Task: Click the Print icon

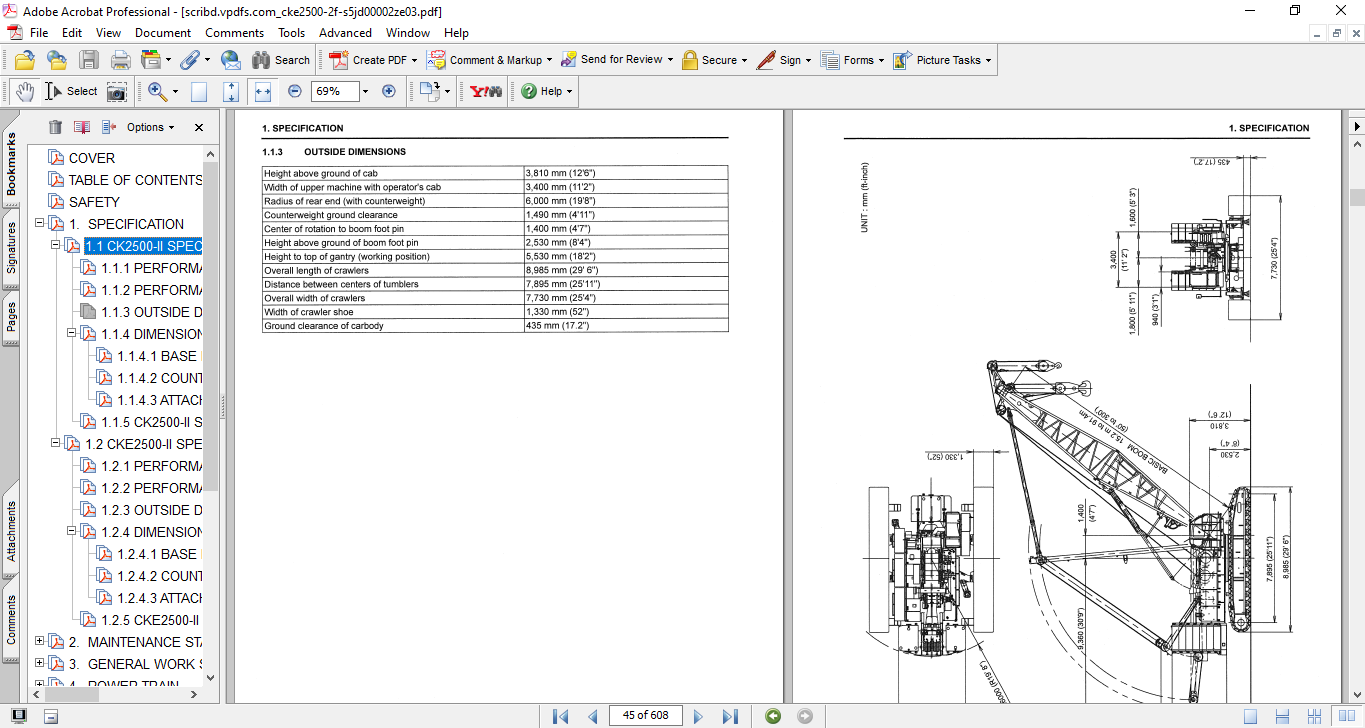Action: (x=120, y=60)
